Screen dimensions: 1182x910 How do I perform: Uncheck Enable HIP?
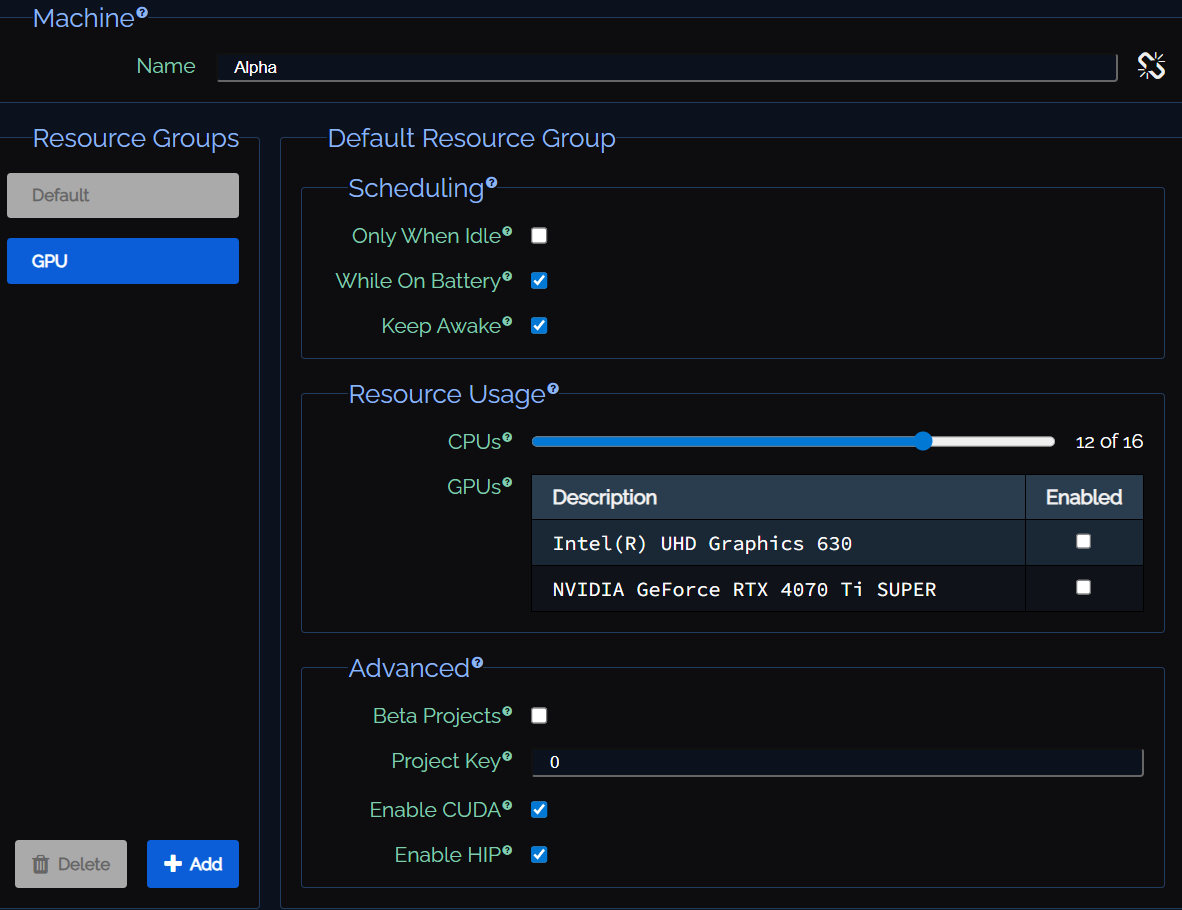tap(539, 855)
